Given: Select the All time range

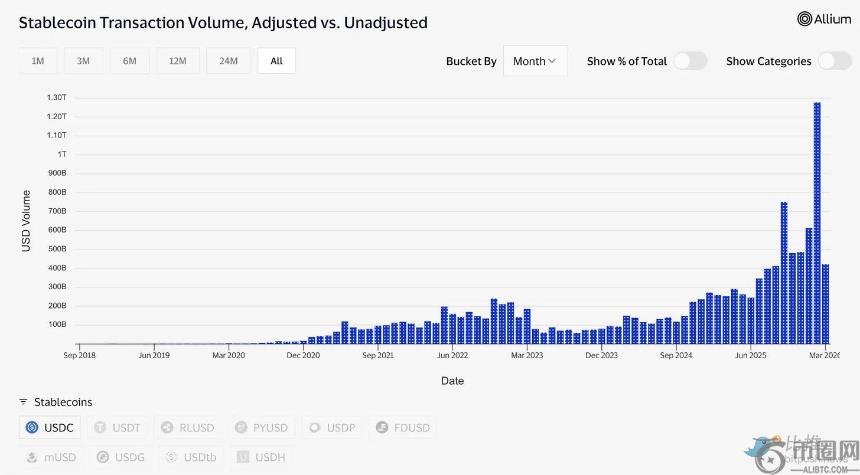Looking at the screenshot, I should pos(276,61).
